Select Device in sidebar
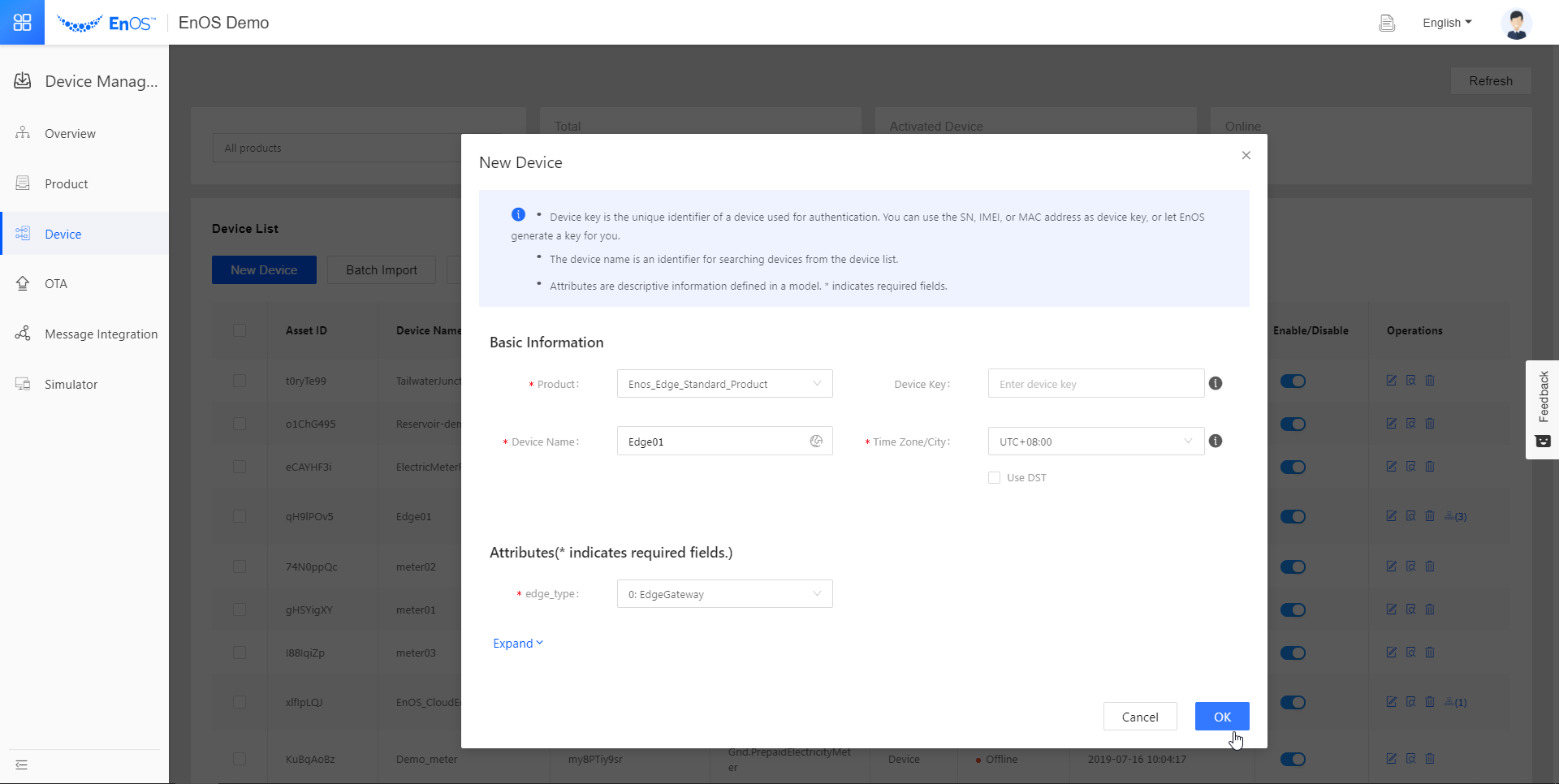The width and height of the screenshot is (1559, 784). pos(84,234)
